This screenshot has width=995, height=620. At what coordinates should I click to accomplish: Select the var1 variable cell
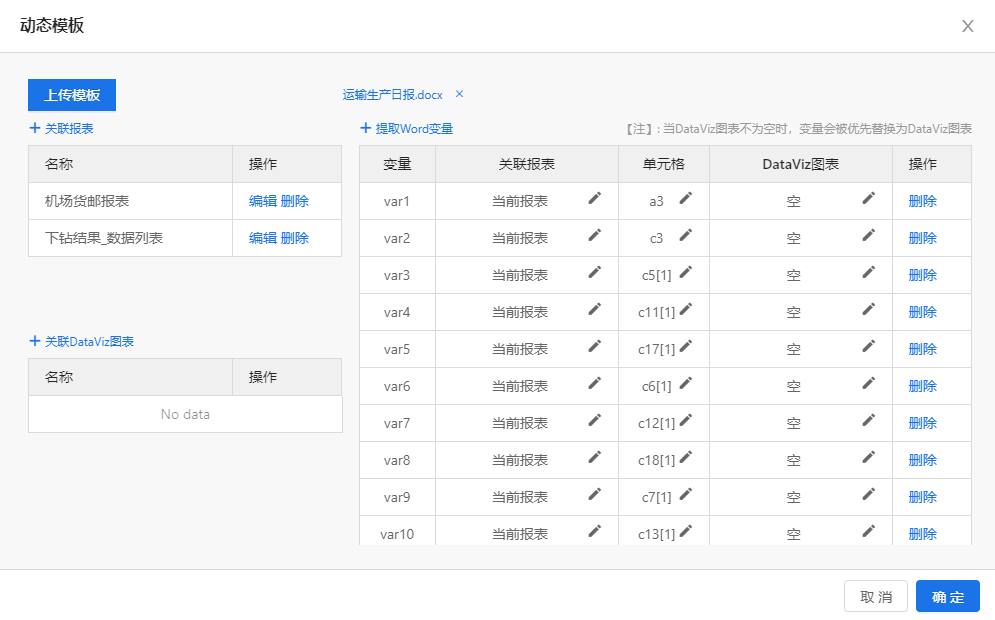[x=397, y=201]
